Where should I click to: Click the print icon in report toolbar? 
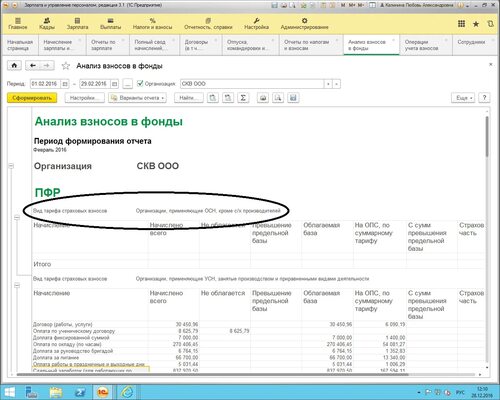263,98
